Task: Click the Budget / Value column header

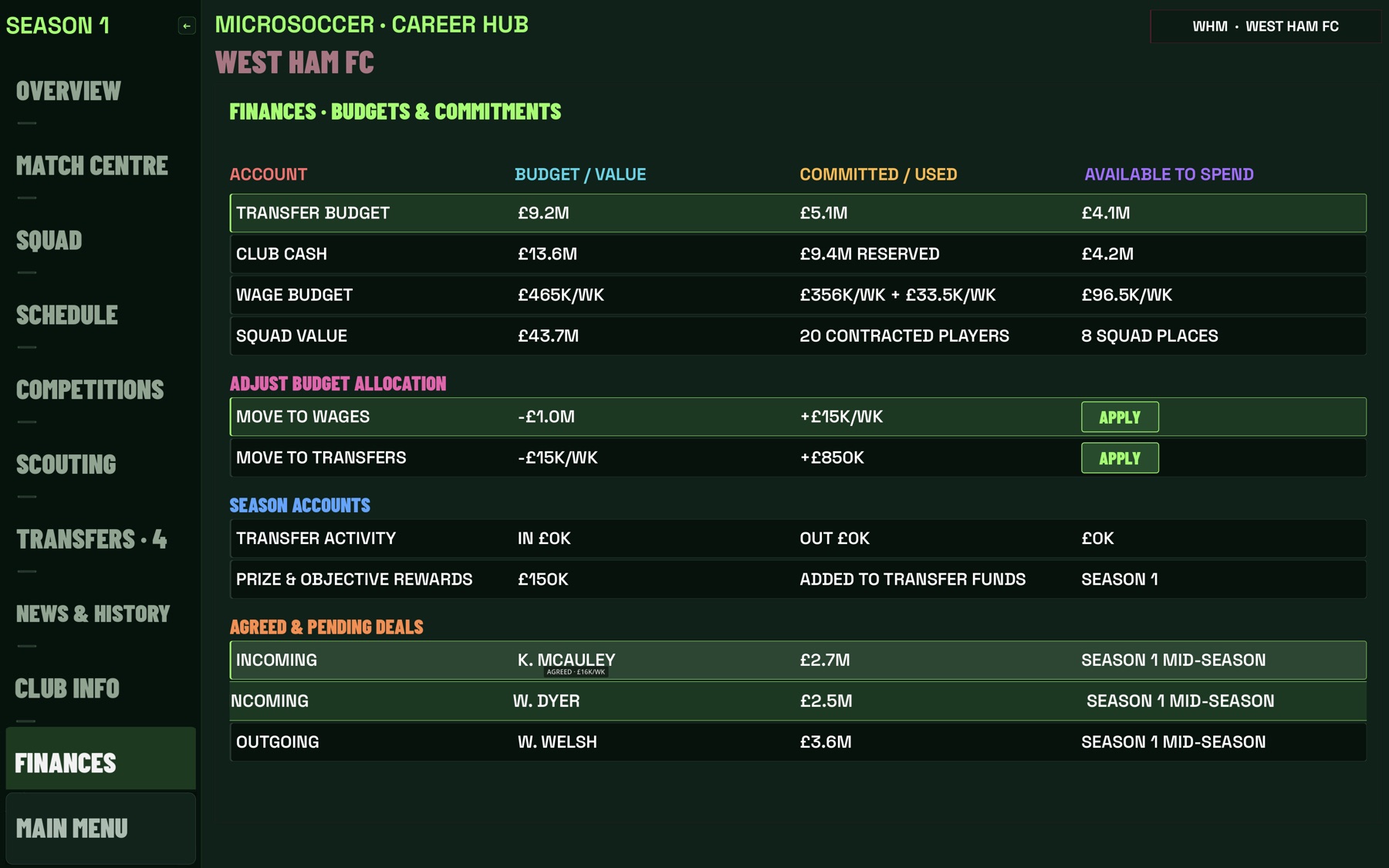Action: [580, 174]
